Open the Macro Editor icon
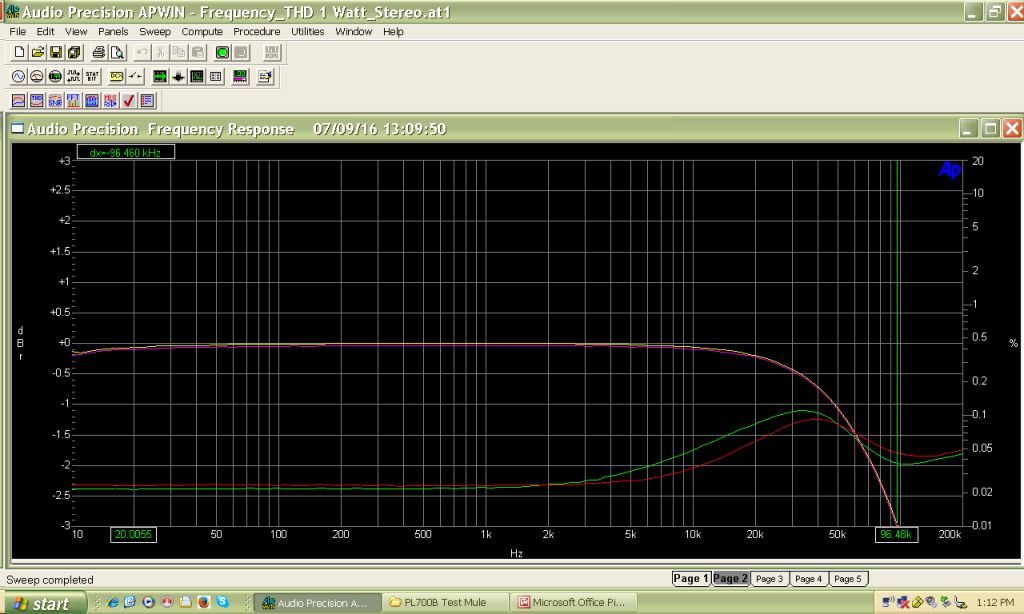The width and height of the screenshot is (1024, 614). coord(264,76)
